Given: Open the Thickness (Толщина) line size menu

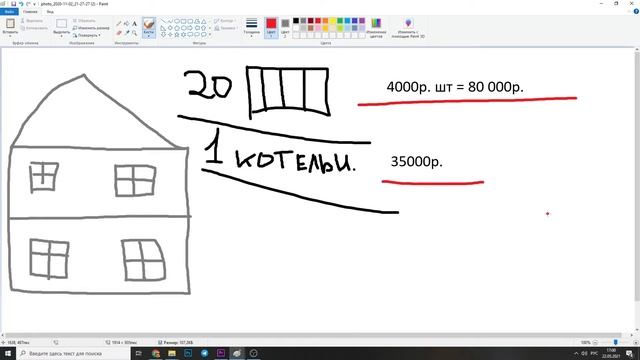Looking at the screenshot, I should pyautogui.click(x=251, y=27).
